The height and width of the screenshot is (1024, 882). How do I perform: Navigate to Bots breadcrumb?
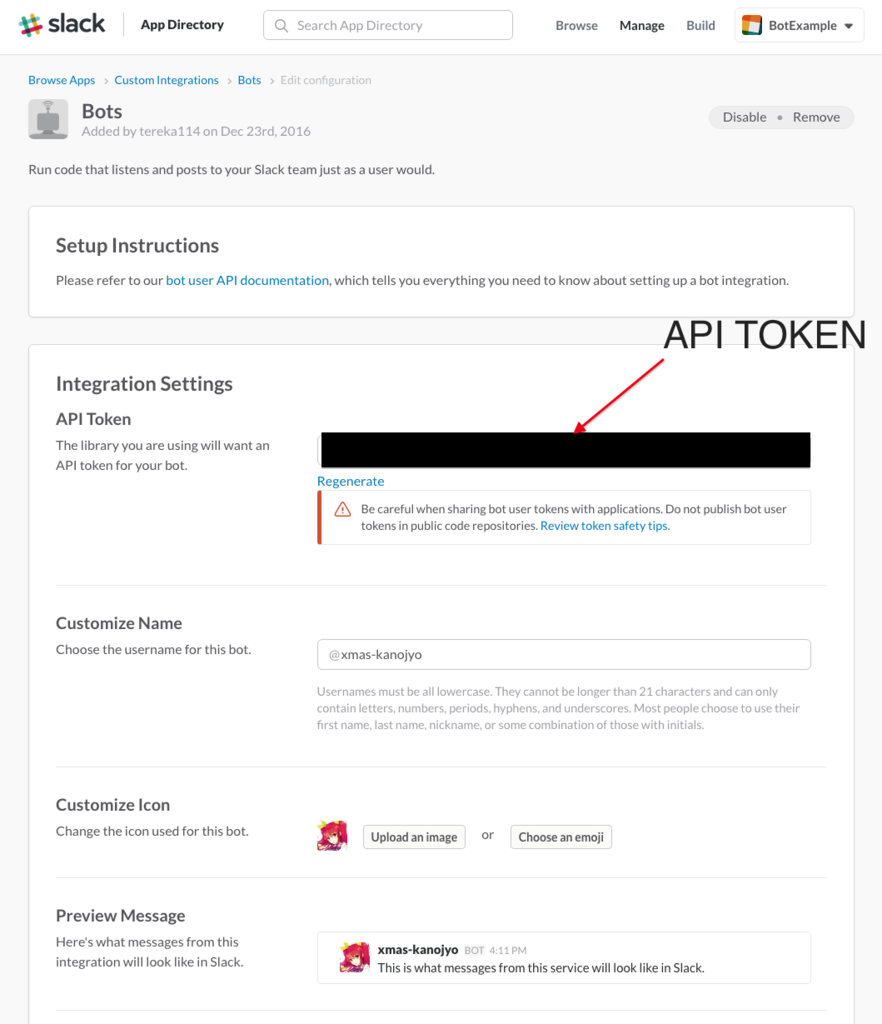tap(249, 80)
